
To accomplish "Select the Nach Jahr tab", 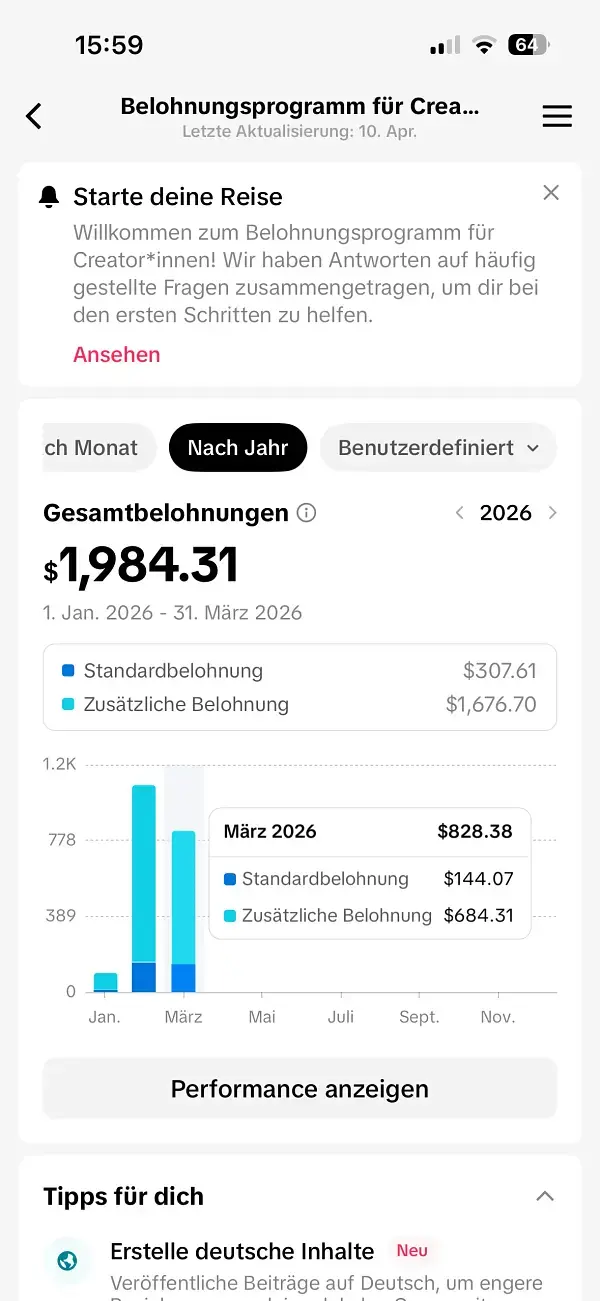I will [238, 448].
